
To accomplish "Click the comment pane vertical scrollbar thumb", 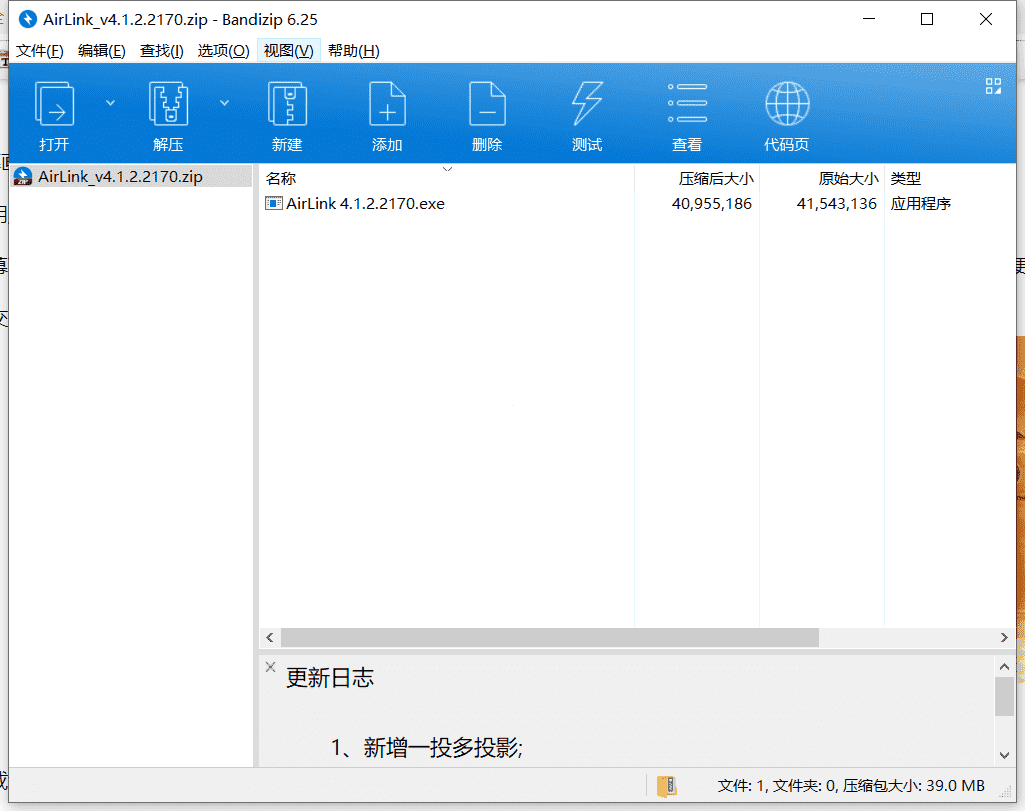I will [x=1004, y=697].
